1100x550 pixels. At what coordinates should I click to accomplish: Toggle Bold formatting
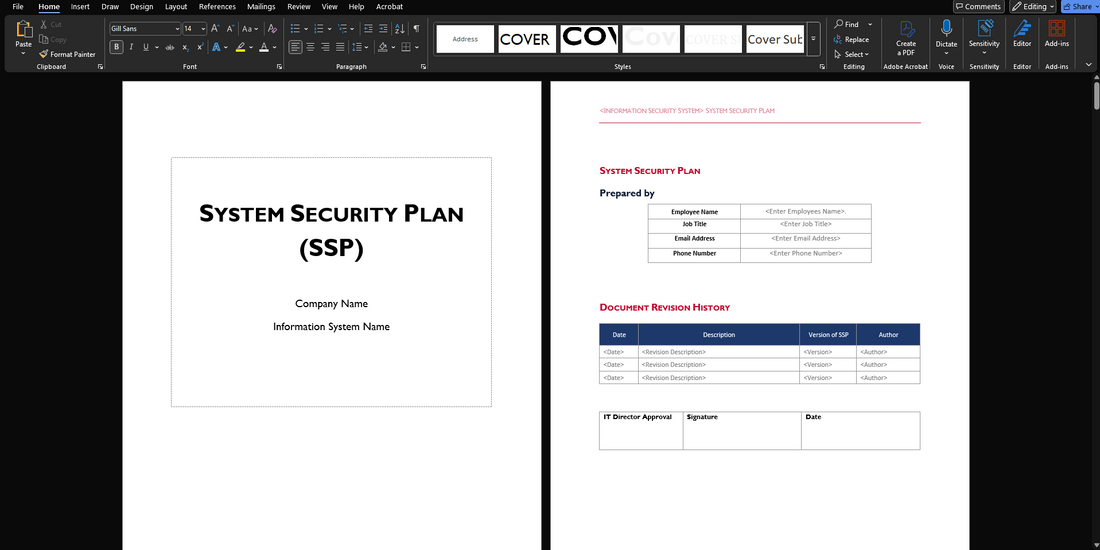click(117, 47)
